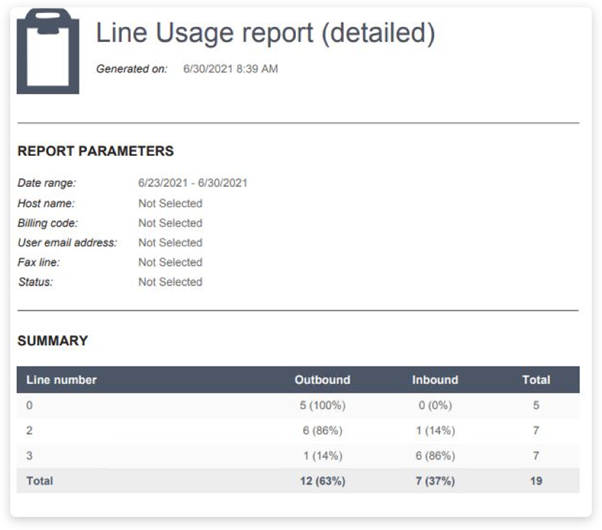The height and width of the screenshot is (530, 602).
Task: Click the Total row outbound 12 (63%)
Action: click(x=322, y=481)
